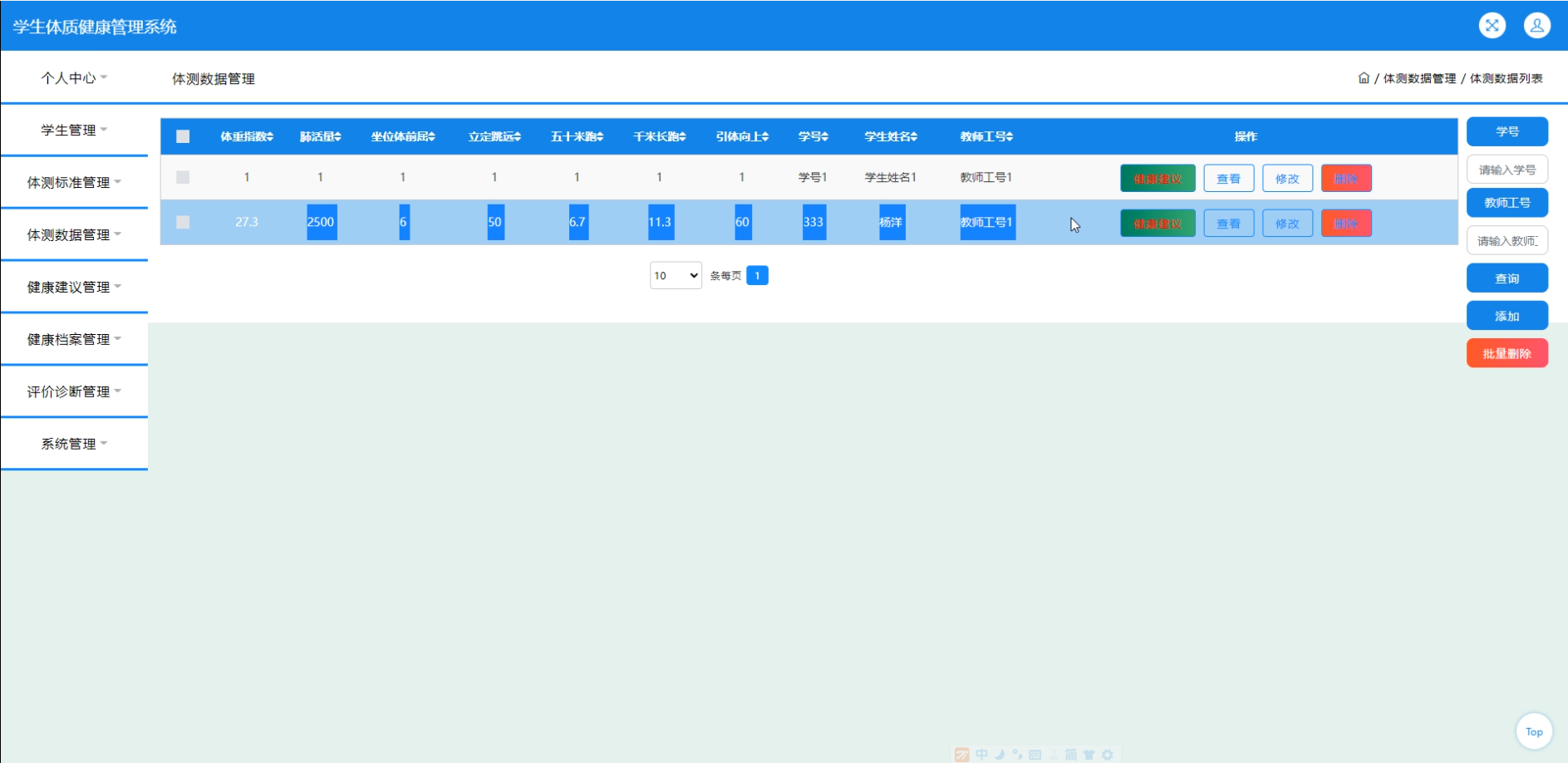Click 健康建议 button for row 杨洋
The image size is (1568, 763).
[1158, 223]
